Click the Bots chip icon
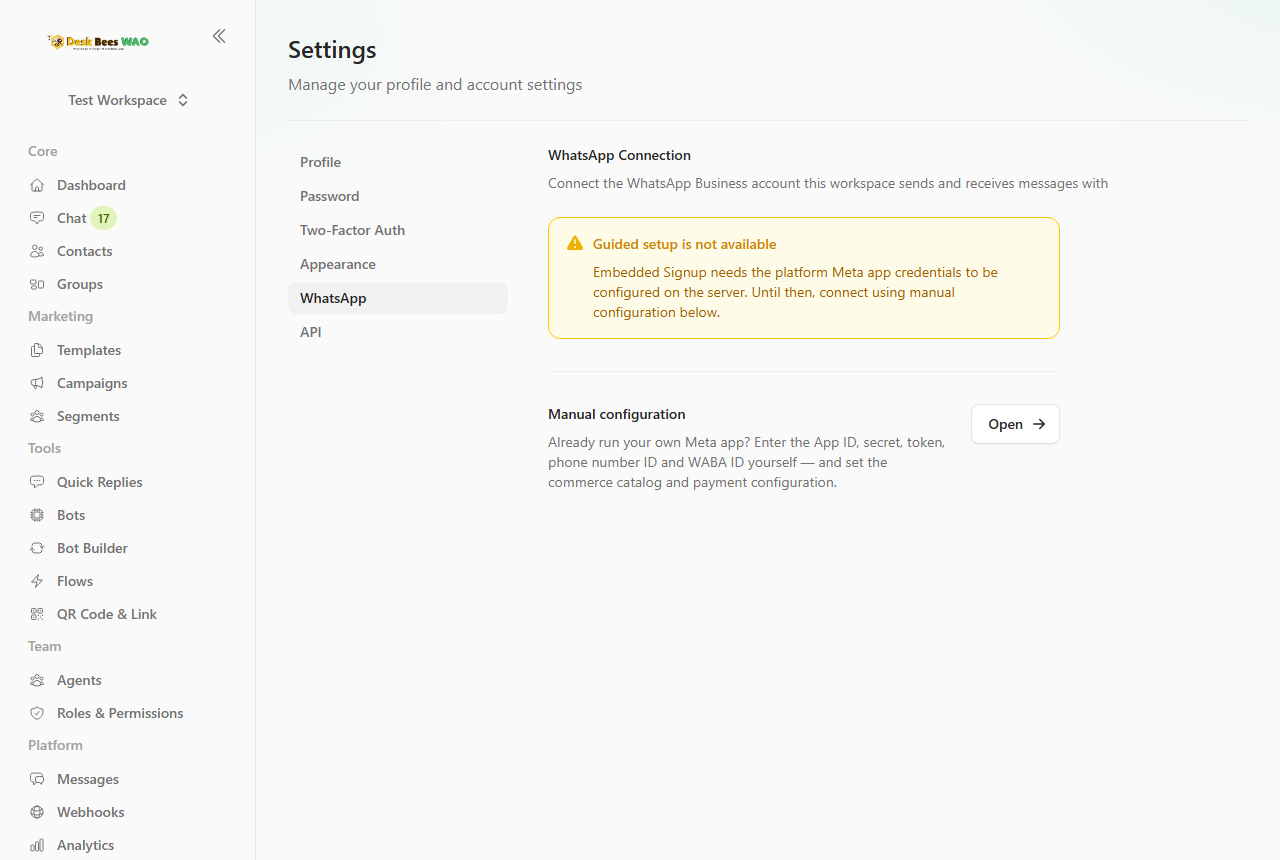The width and height of the screenshot is (1280, 860). (37, 515)
